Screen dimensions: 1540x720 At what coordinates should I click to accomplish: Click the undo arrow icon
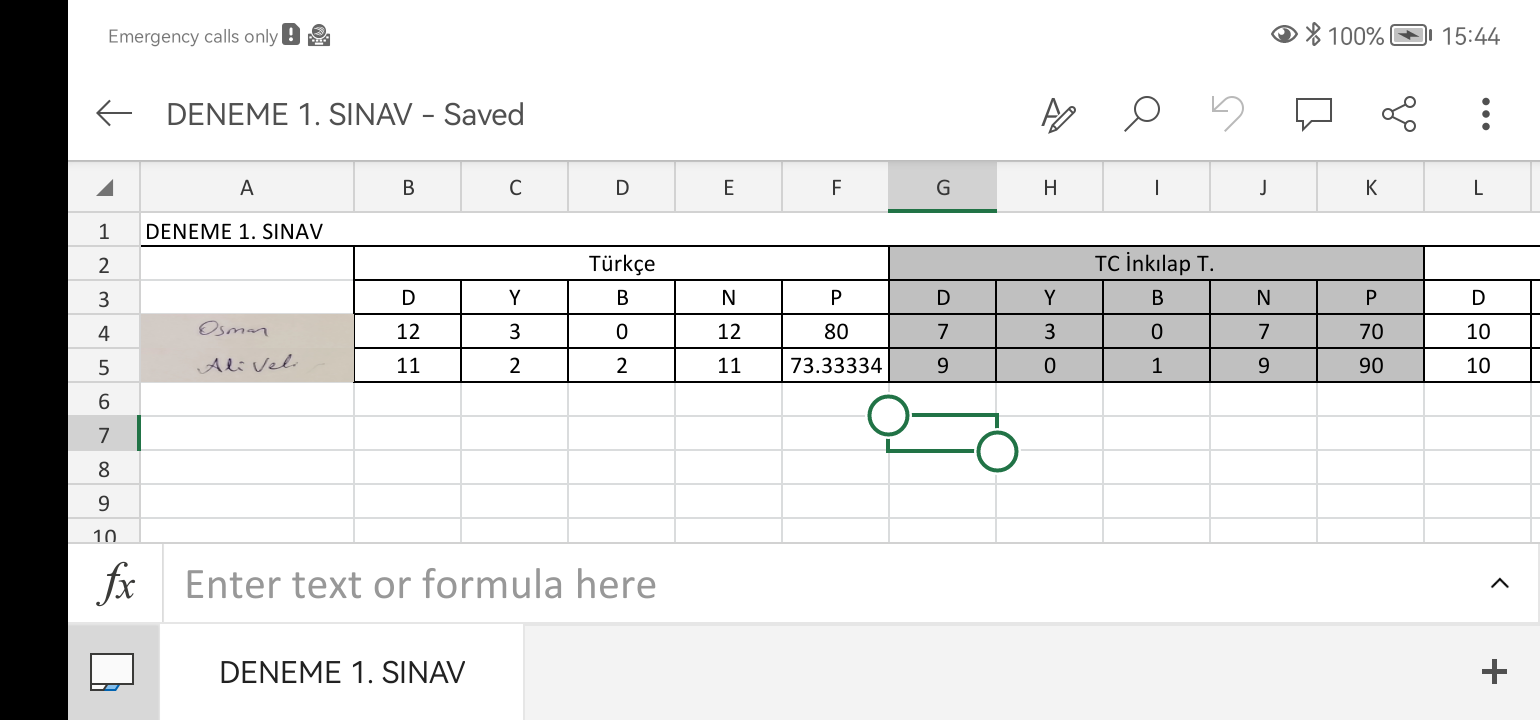click(x=1226, y=114)
